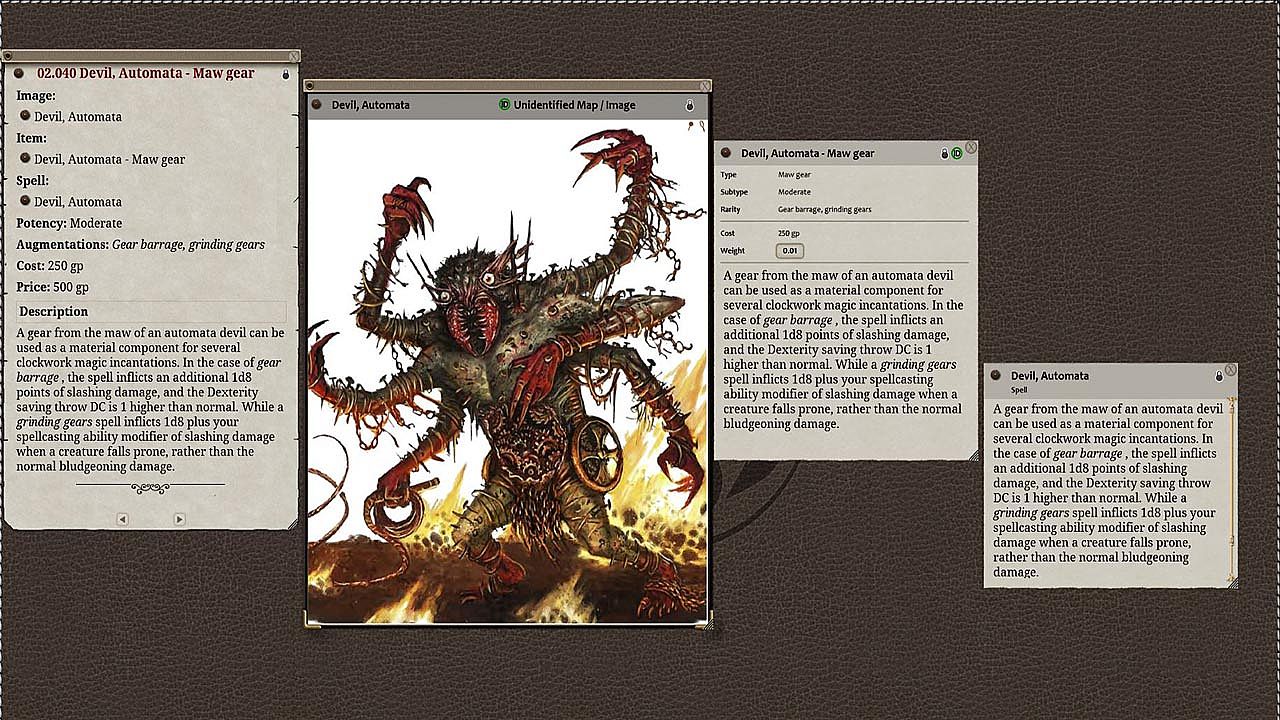The image size is (1280, 720).
Task: Toggle the green ID icon on image window
Action: pos(505,105)
